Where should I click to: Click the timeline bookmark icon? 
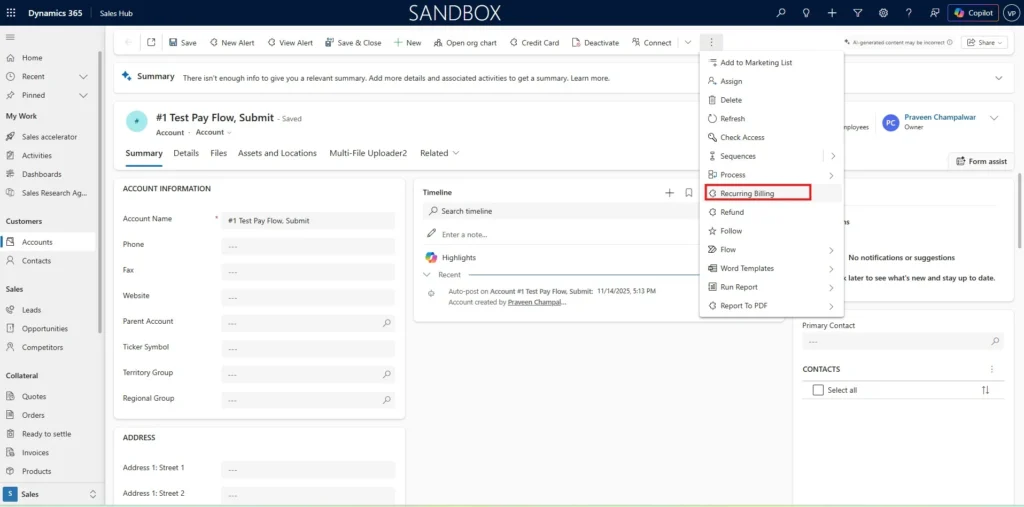point(688,193)
